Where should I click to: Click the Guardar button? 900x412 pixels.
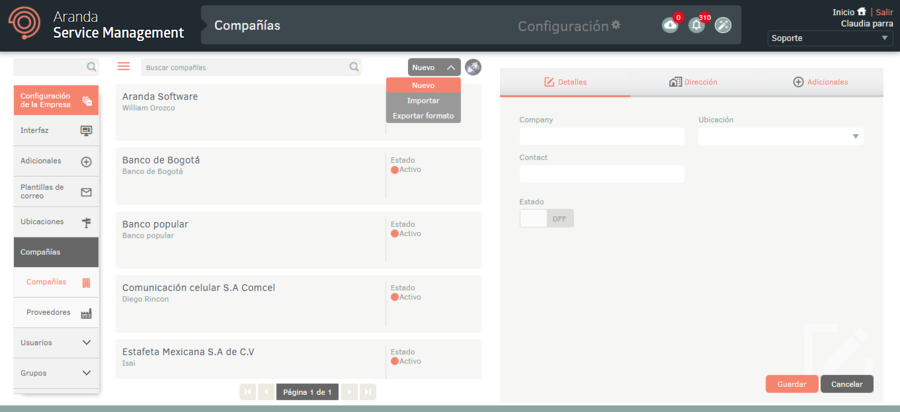point(792,384)
